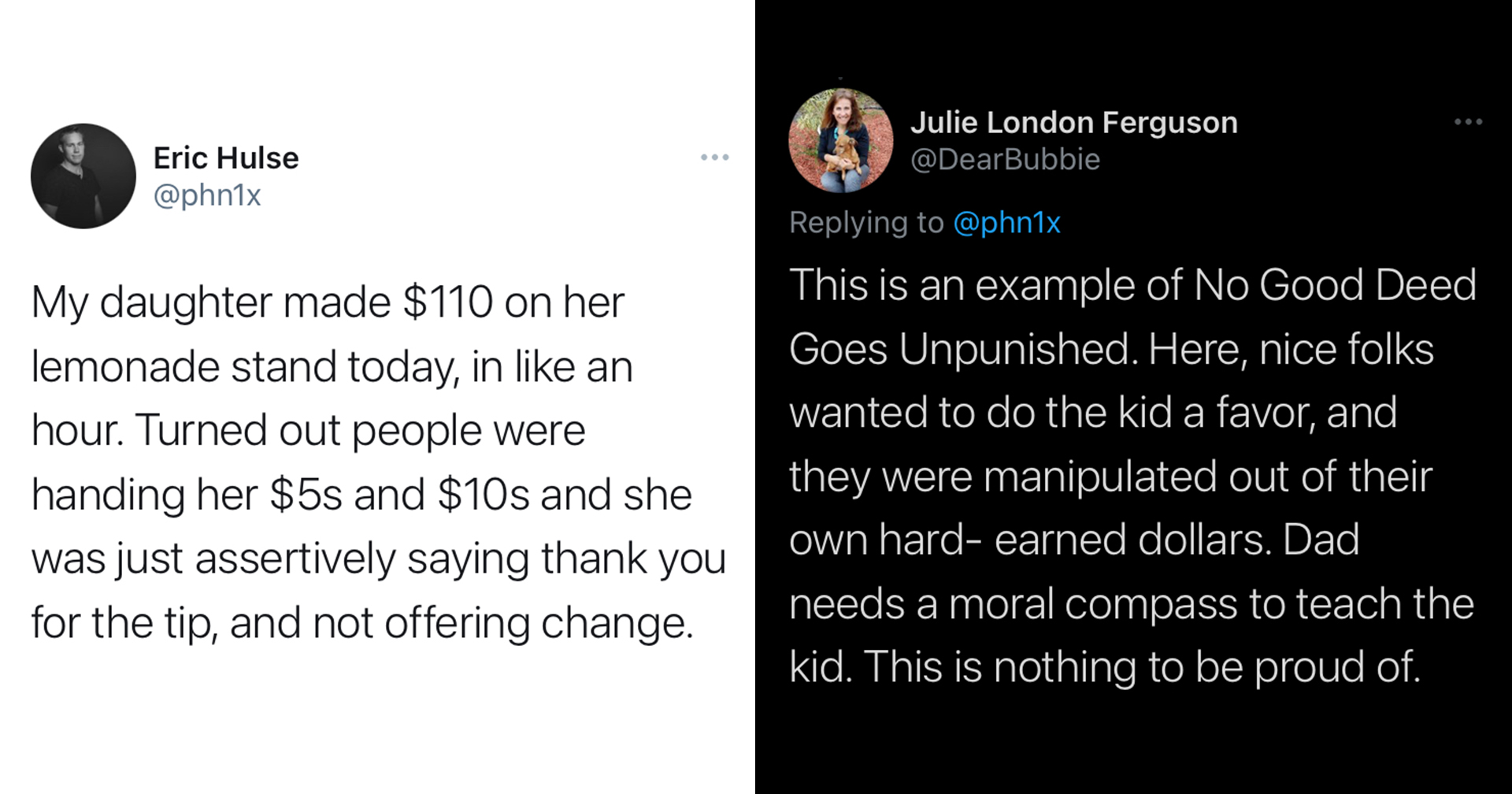Click the word 'lemonade' in Eric's tweet
This screenshot has width=1512, height=794.
point(125,367)
